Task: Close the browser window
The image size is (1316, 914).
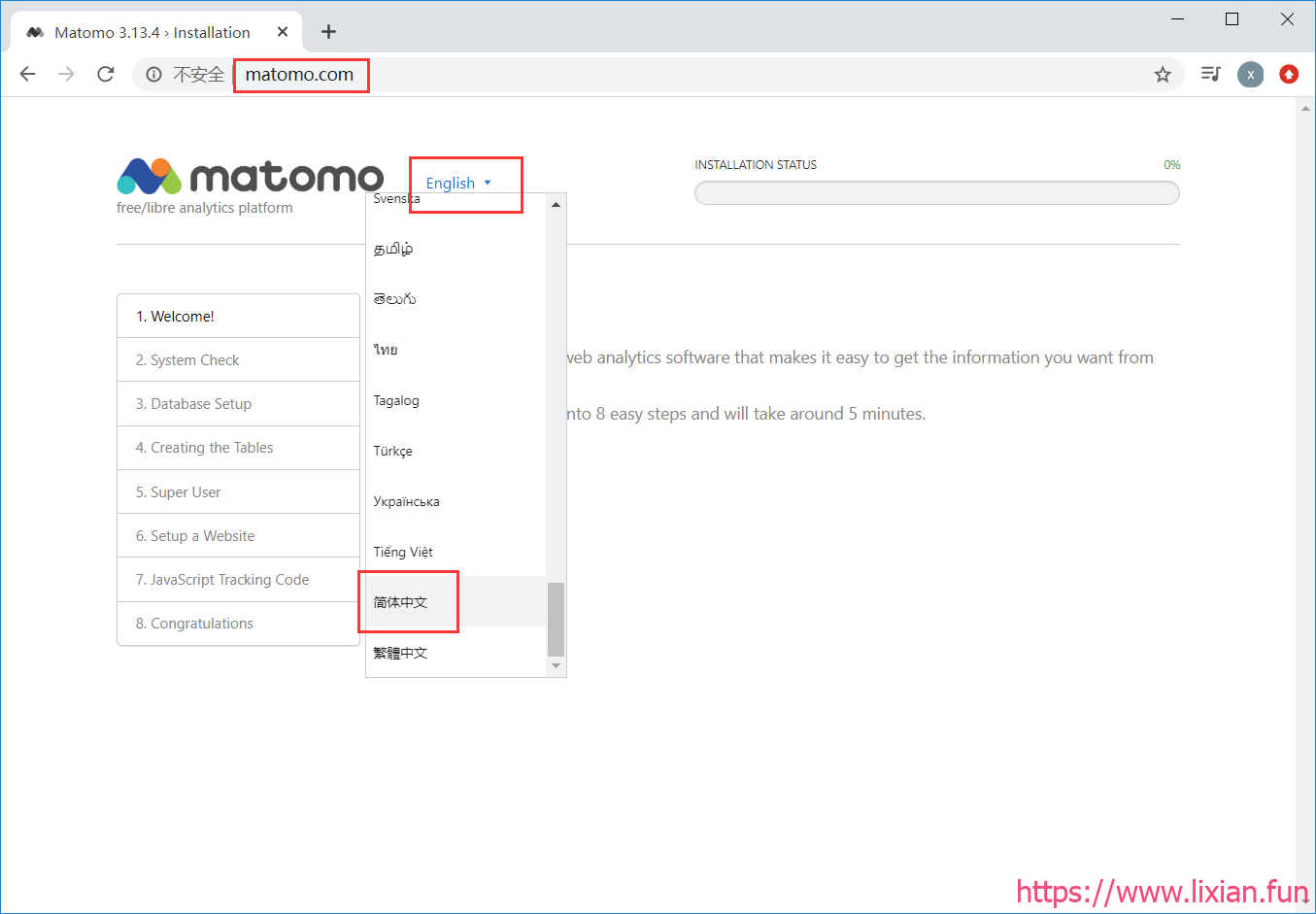Action: 1287,19
